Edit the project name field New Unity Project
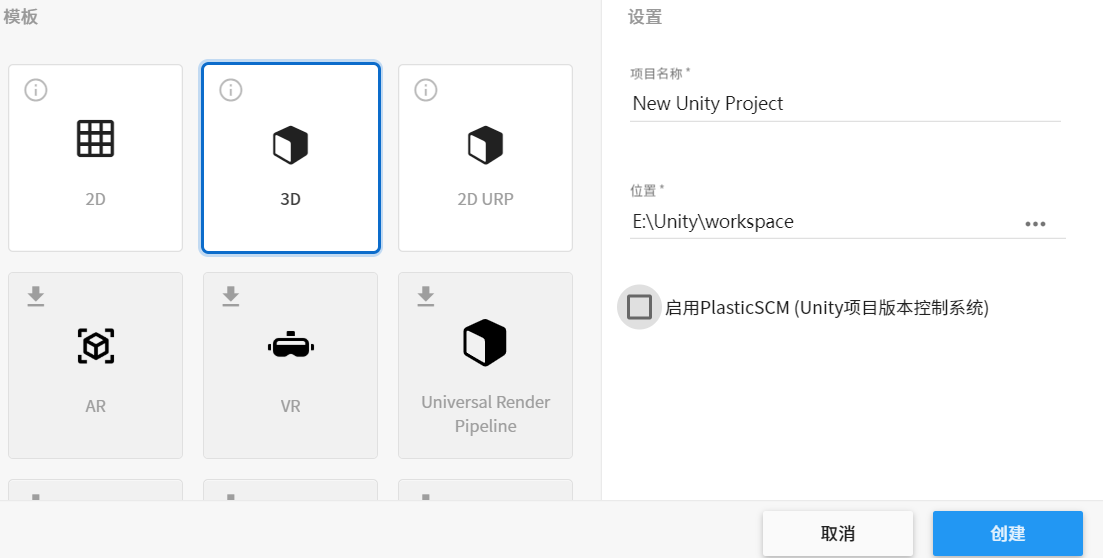This screenshot has height=558, width=1103. coord(845,104)
